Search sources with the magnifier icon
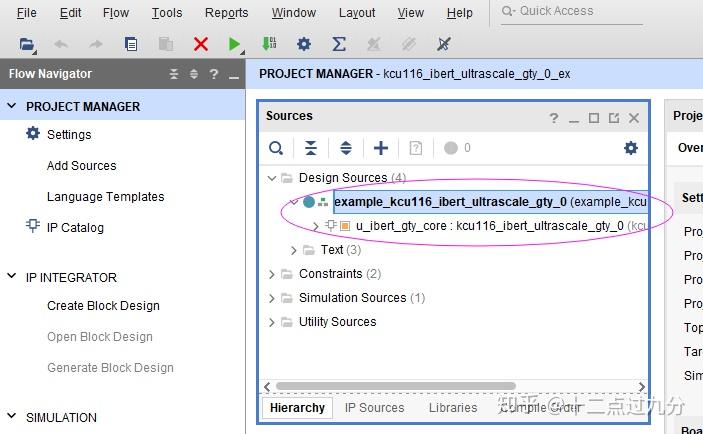The height and width of the screenshot is (434, 703). pyautogui.click(x=276, y=148)
